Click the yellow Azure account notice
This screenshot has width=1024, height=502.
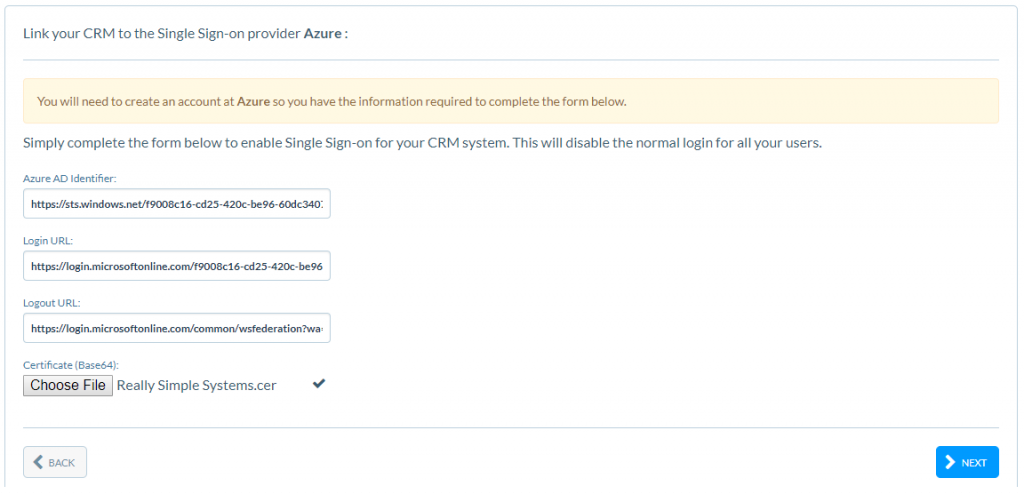point(511,101)
